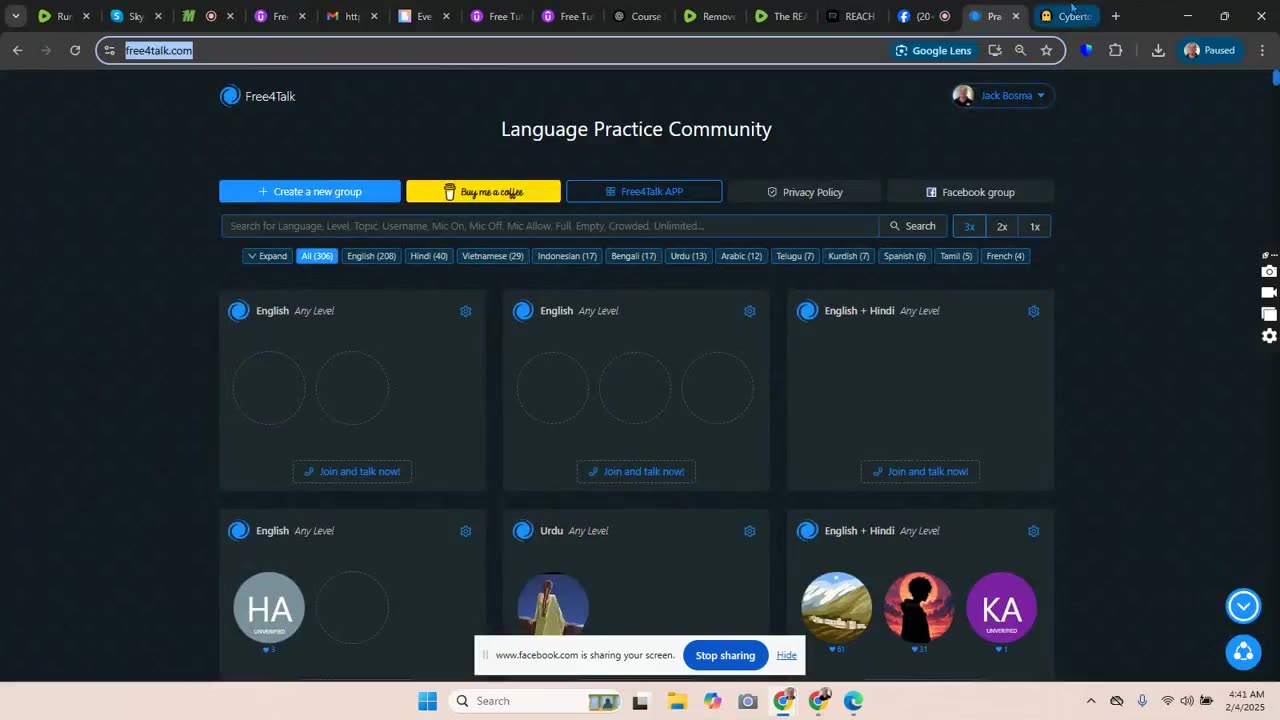Click the zoom magnifier icon in address bar

click(1020, 50)
